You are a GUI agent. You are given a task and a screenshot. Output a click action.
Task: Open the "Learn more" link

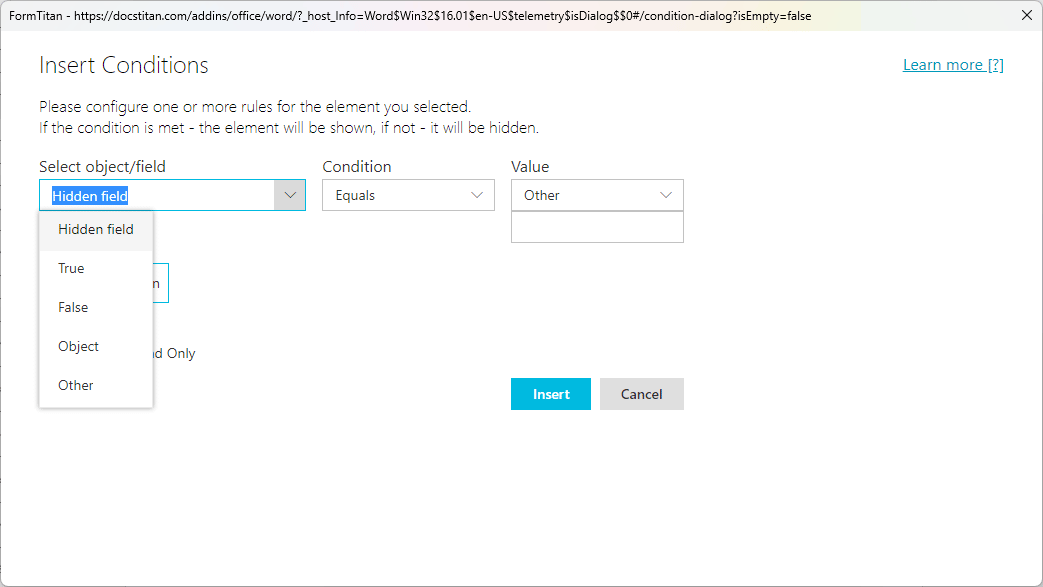click(x=943, y=64)
